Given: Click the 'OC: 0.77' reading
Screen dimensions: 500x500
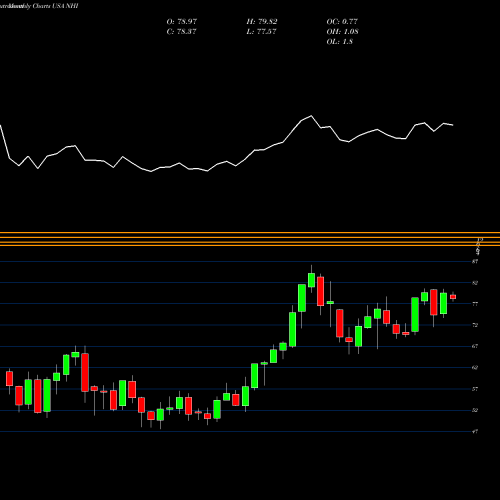Looking at the screenshot, I should 342,22.
